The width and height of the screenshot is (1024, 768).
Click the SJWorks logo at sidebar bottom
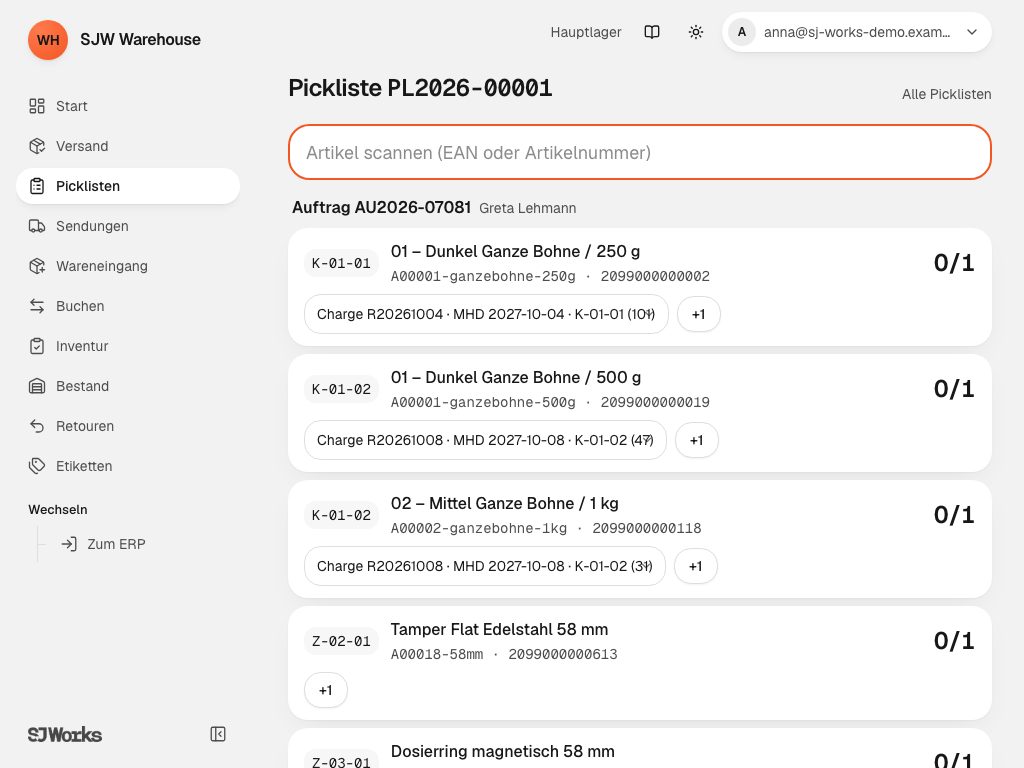(x=65, y=735)
